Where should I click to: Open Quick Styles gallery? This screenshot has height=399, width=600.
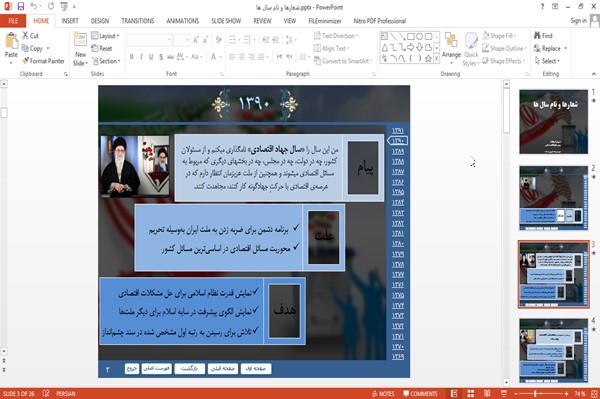pyautogui.click(x=471, y=49)
